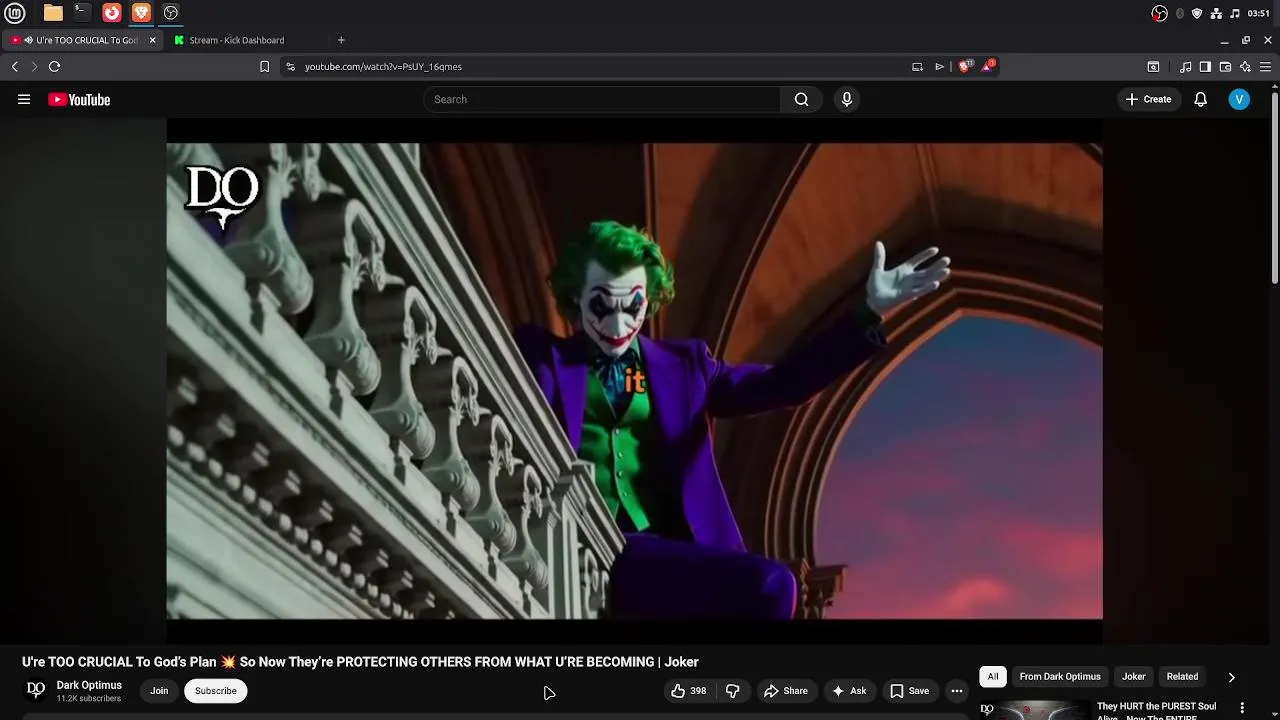Go forward with the browser forward arrow
Screen dimensions: 1280x720
34,66
